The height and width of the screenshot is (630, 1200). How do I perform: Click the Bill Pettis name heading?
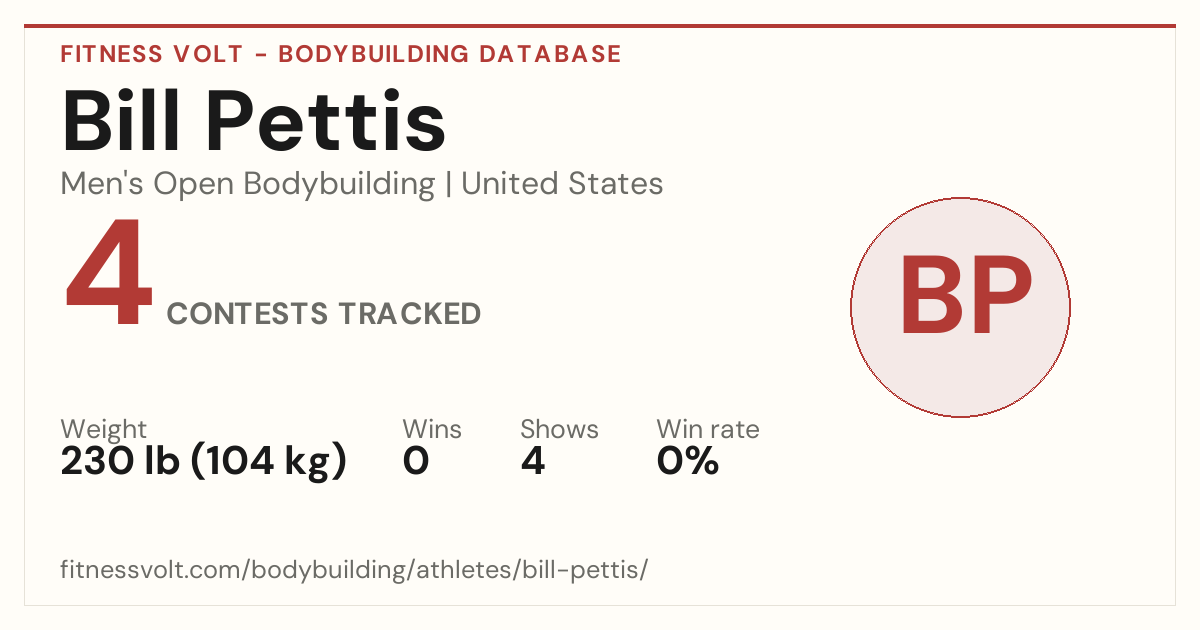click(253, 121)
